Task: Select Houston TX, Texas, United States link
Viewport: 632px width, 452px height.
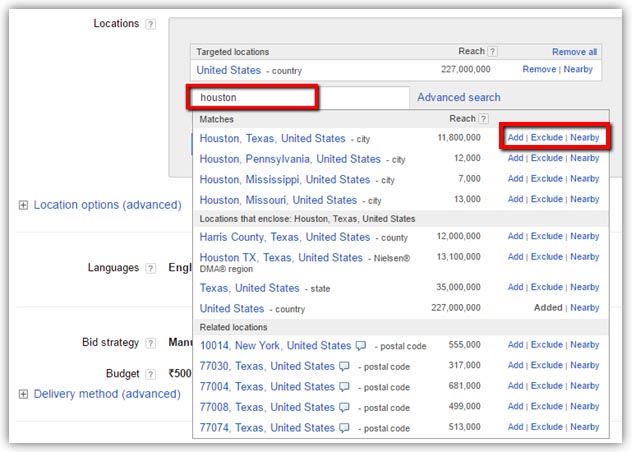Action: point(281,258)
